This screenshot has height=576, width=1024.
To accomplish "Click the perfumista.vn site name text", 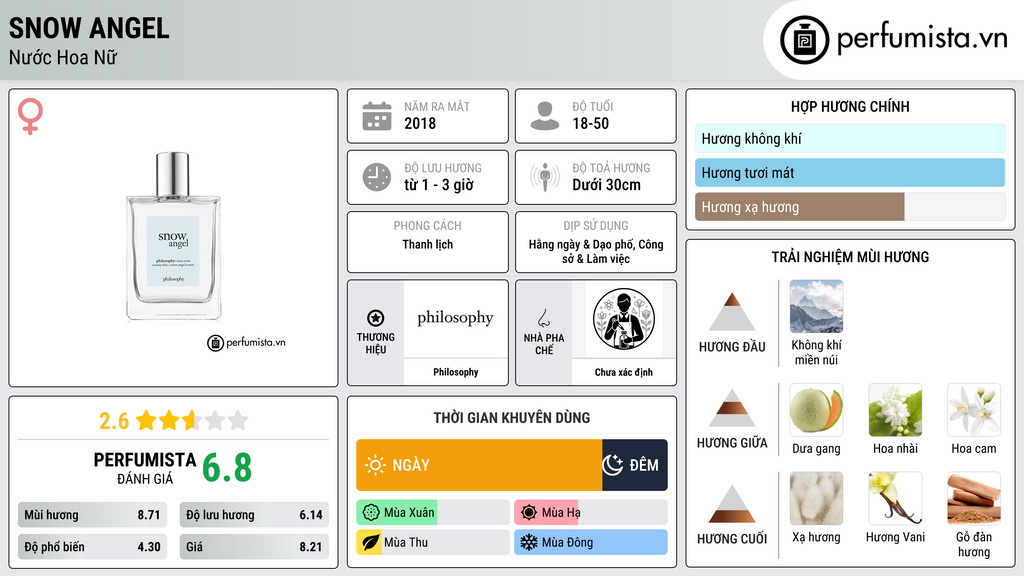I will tap(922, 39).
